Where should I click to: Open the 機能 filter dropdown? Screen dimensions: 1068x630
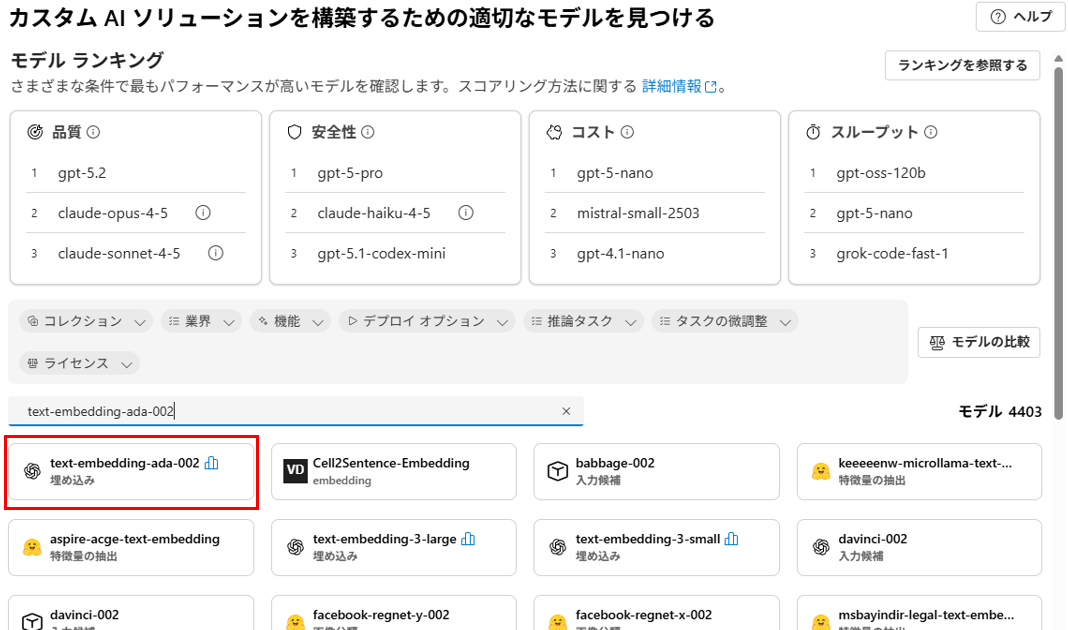(x=290, y=321)
